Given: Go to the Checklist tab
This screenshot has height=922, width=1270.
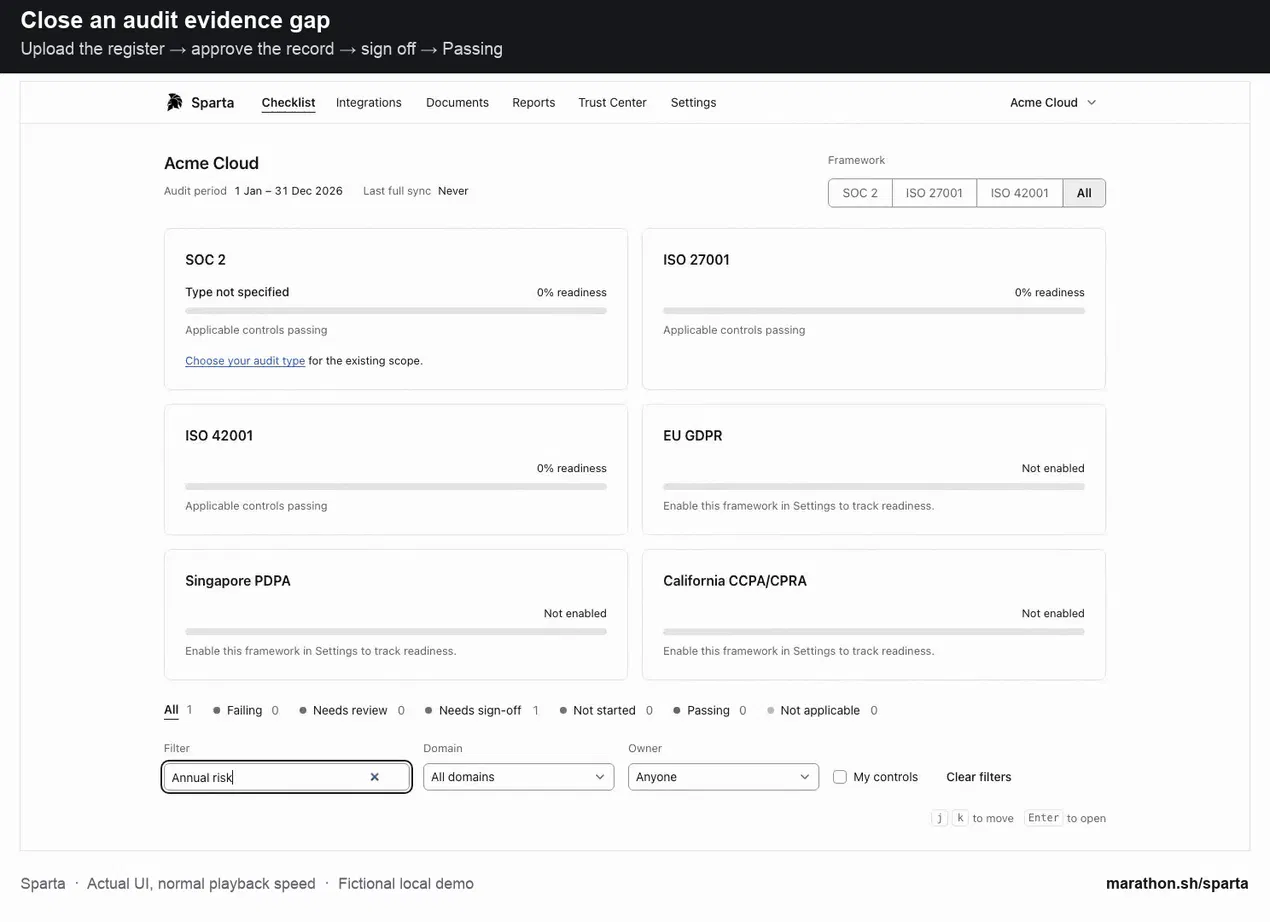Looking at the screenshot, I should [x=288, y=102].
